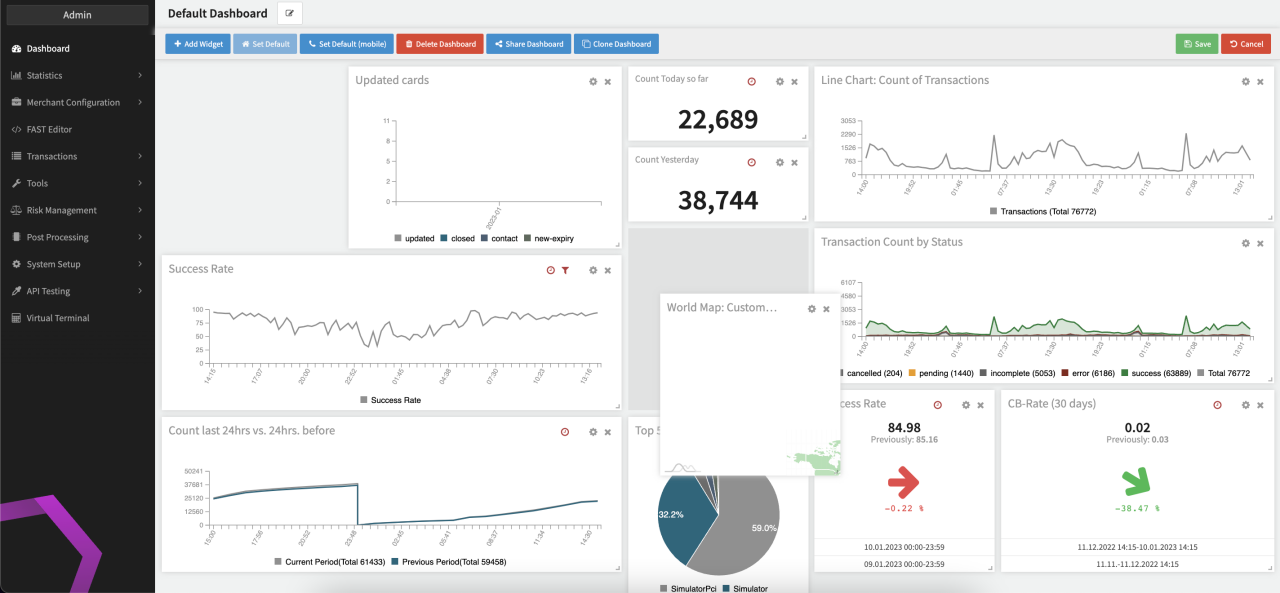
Task: Open settings for Transaction Count by Status
Action: coord(1245,243)
